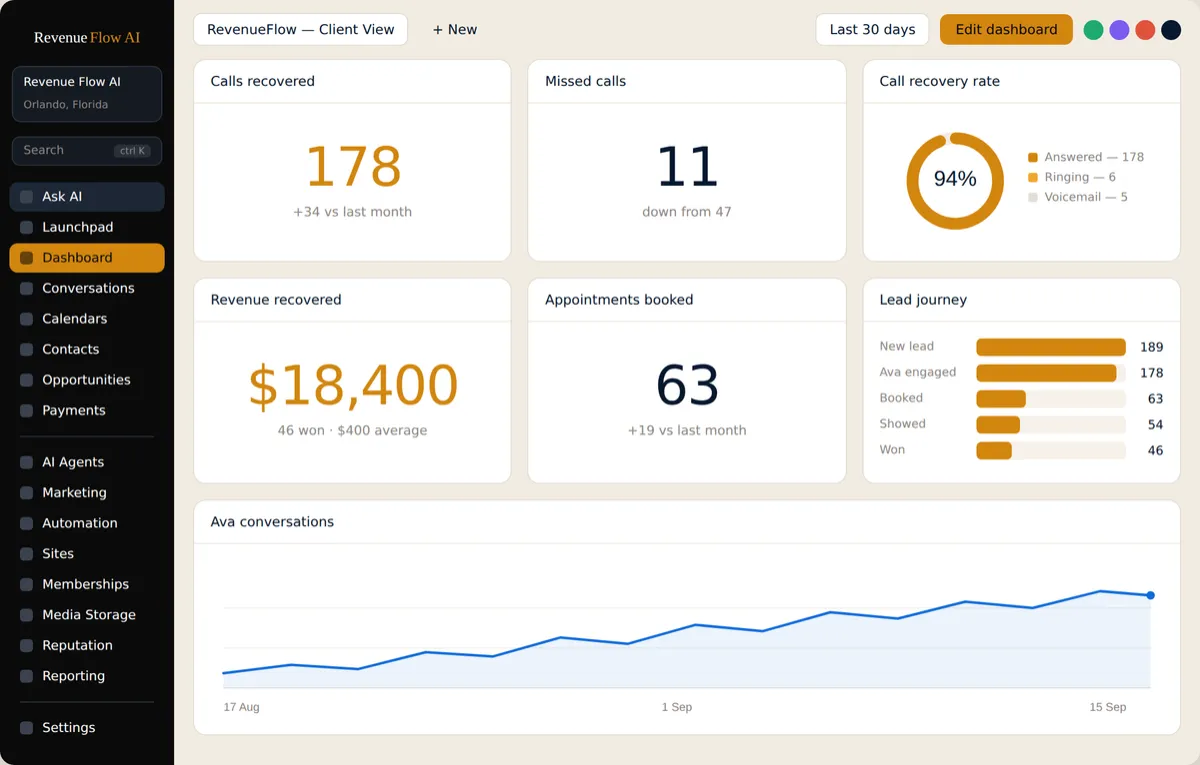This screenshot has height=765, width=1200.
Task: Open the Opportunities label in sidebar
Action: click(x=86, y=380)
